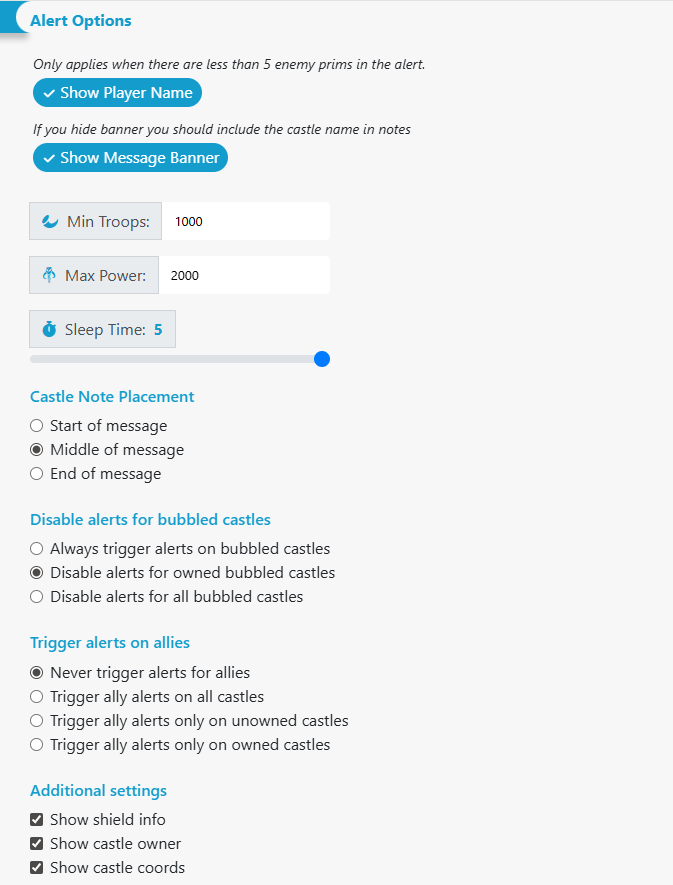
Task: Toggle the Show Player Name setting
Action: coord(117,92)
